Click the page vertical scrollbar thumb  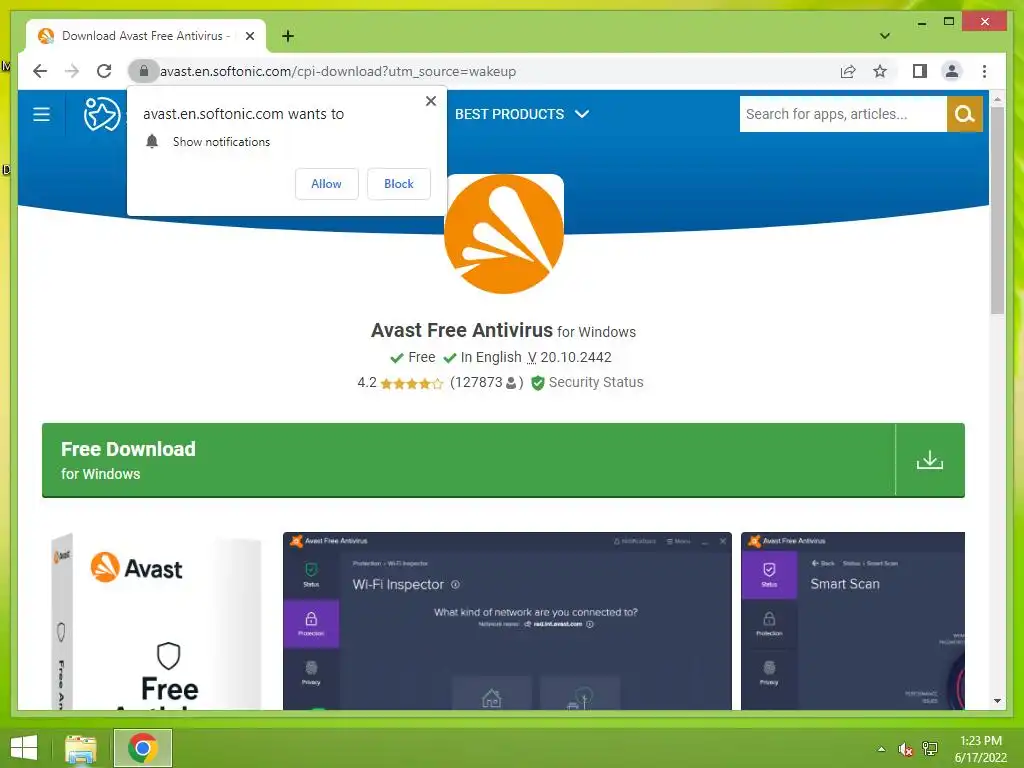[997, 210]
